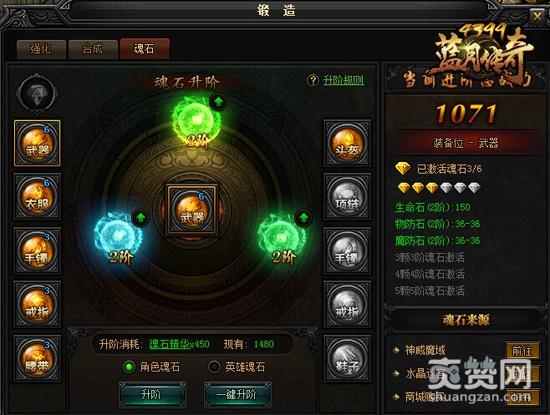Click upgrade arrow above top green orb
This screenshot has width=550, height=415.
point(219,102)
